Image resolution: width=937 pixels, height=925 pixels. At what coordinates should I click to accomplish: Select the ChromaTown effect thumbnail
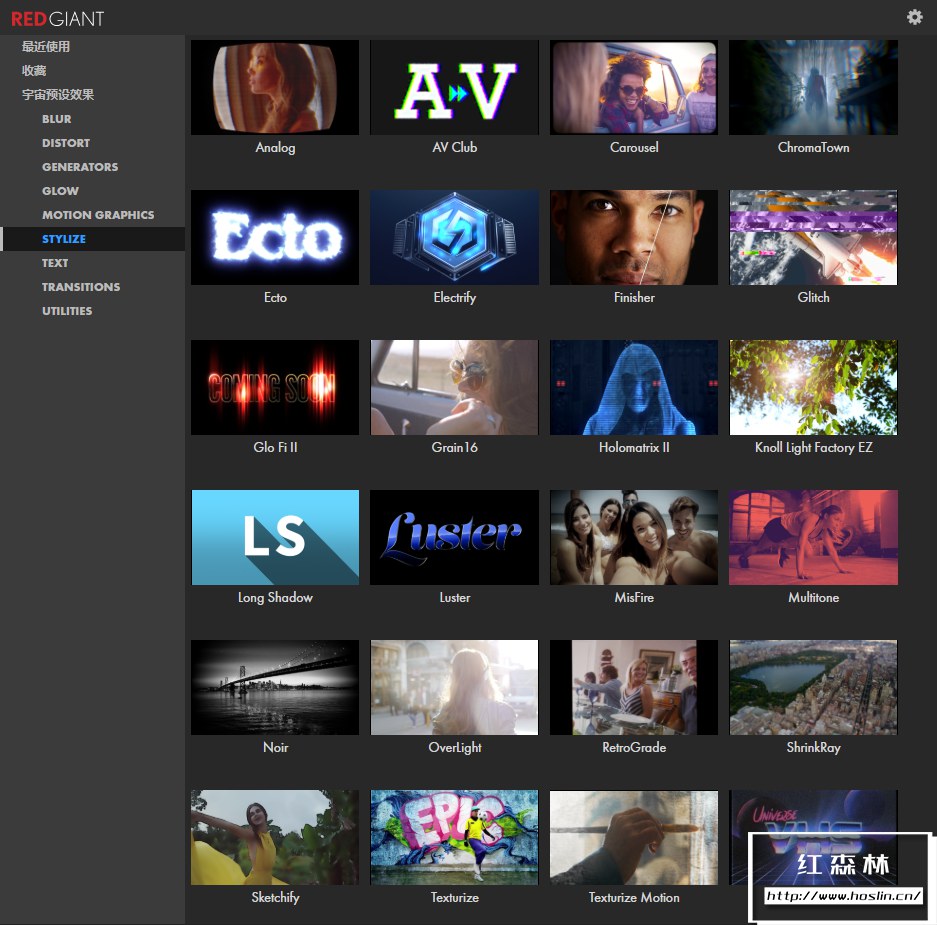click(x=813, y=87)
